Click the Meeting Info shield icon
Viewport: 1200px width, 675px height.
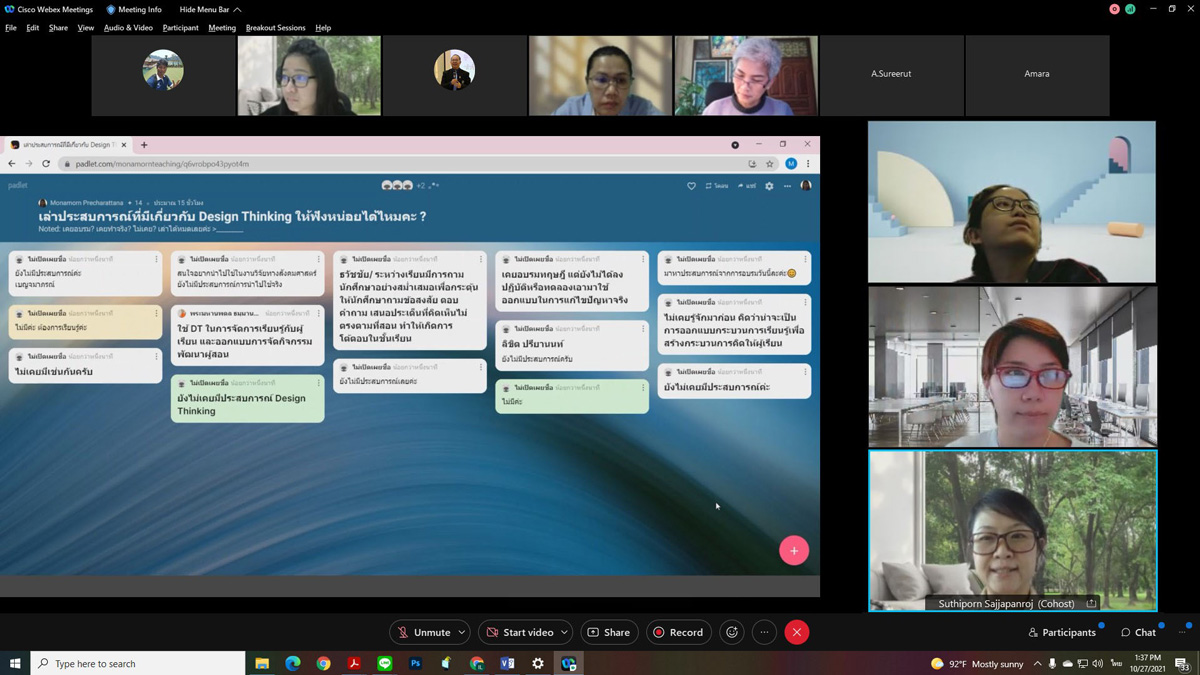click(x=111, y=9)
